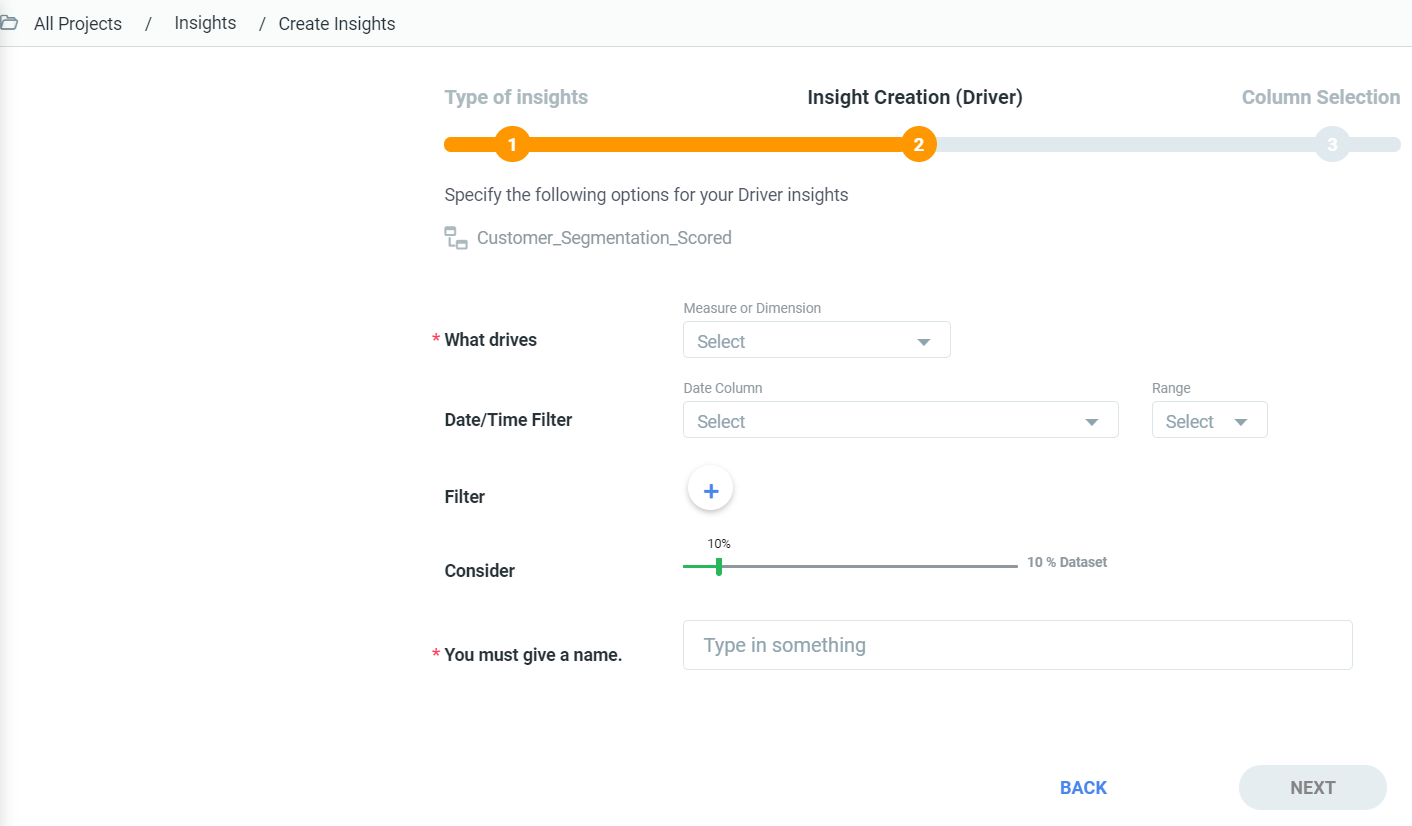Open the Insights breadcrumb link

pyautogui.click(x=205, y=23)
